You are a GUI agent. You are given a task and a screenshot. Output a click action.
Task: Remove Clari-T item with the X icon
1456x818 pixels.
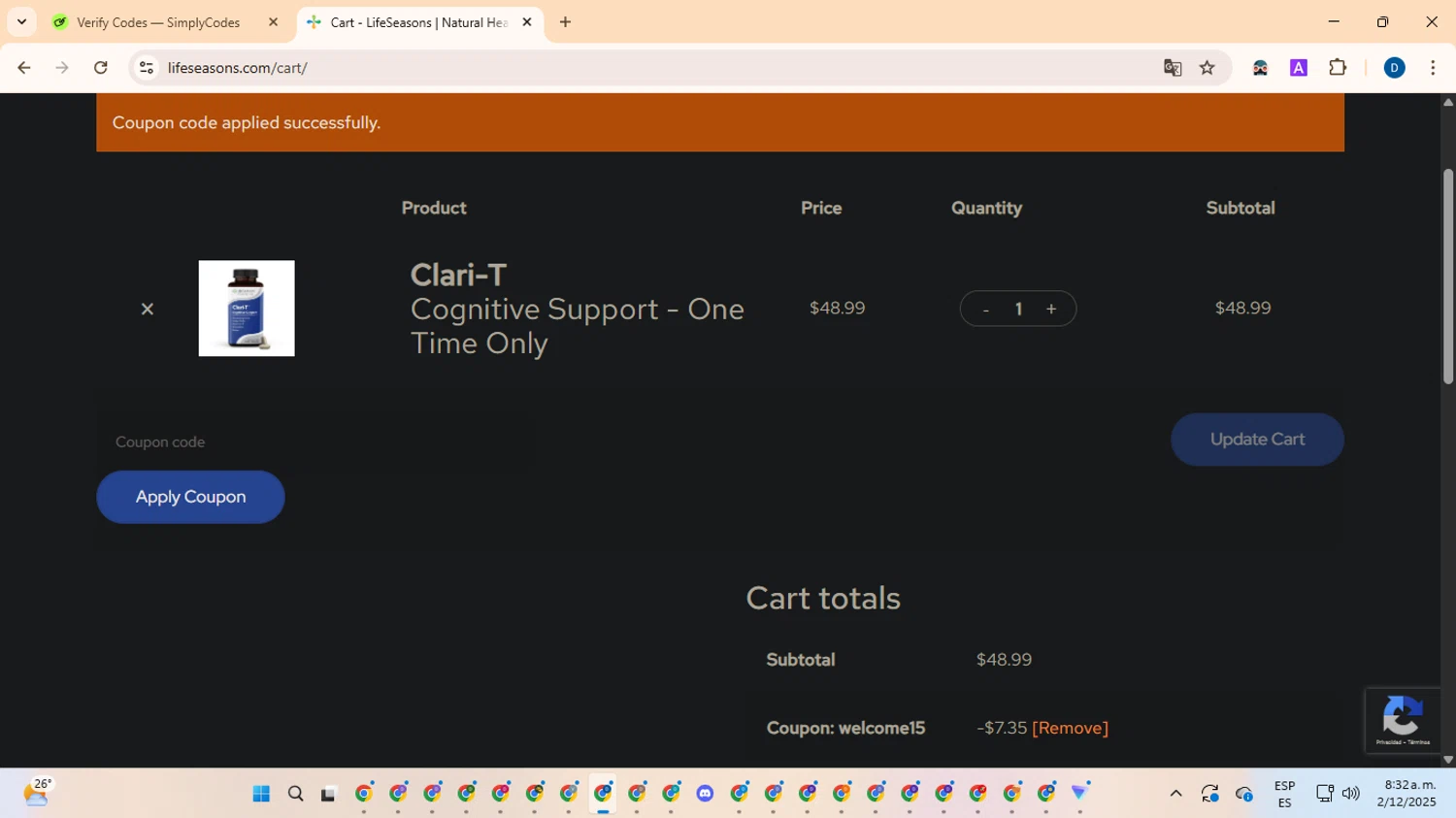148,309
